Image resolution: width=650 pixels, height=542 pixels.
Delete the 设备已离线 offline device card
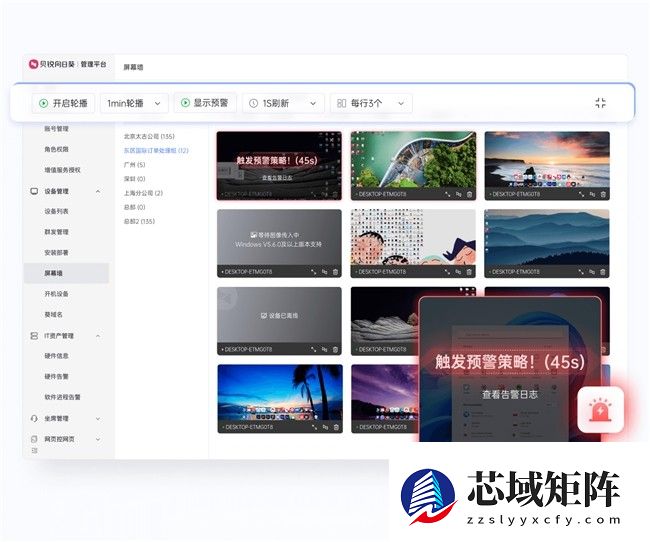coord(335,349)
